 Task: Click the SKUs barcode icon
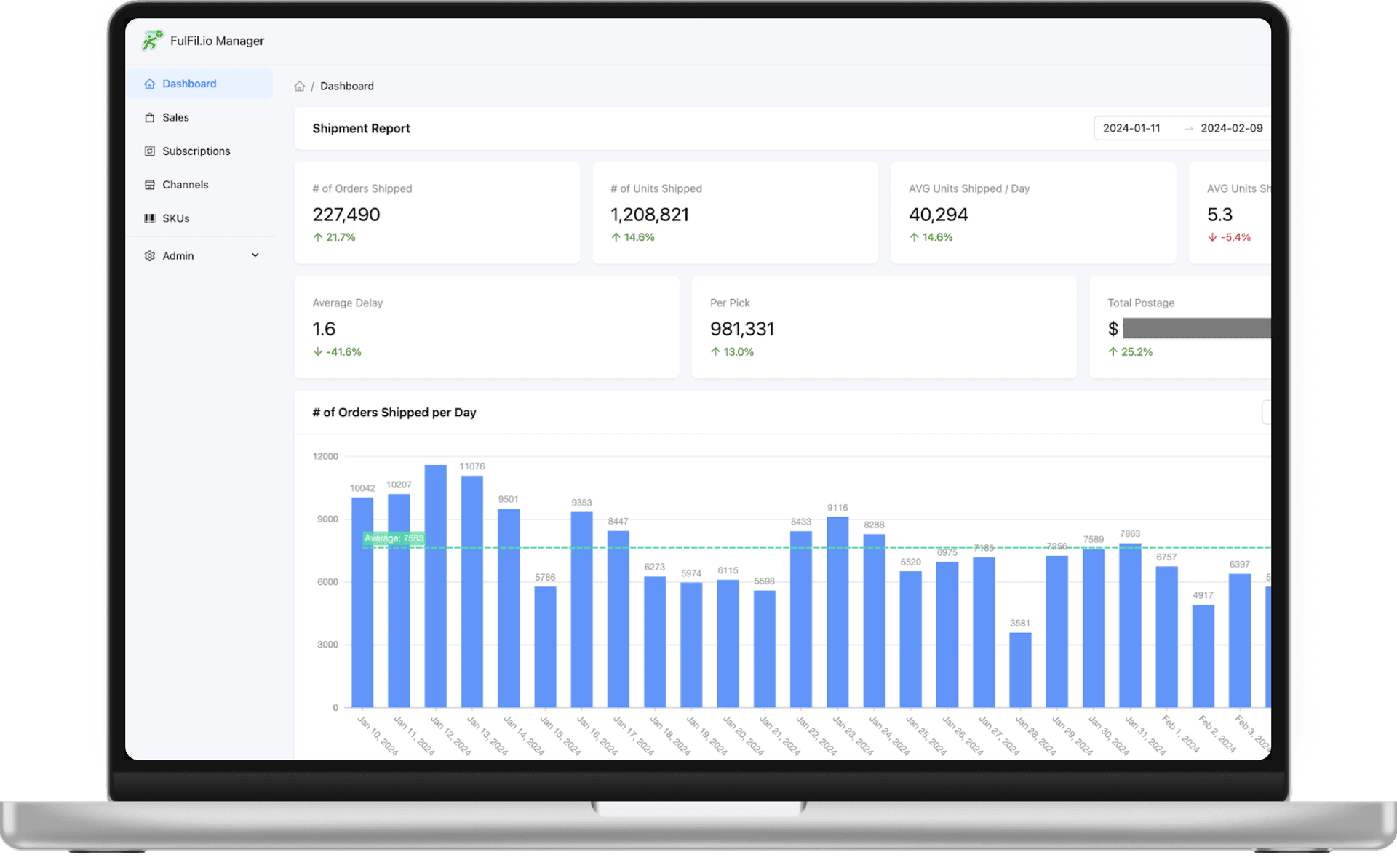click(150, 218)
